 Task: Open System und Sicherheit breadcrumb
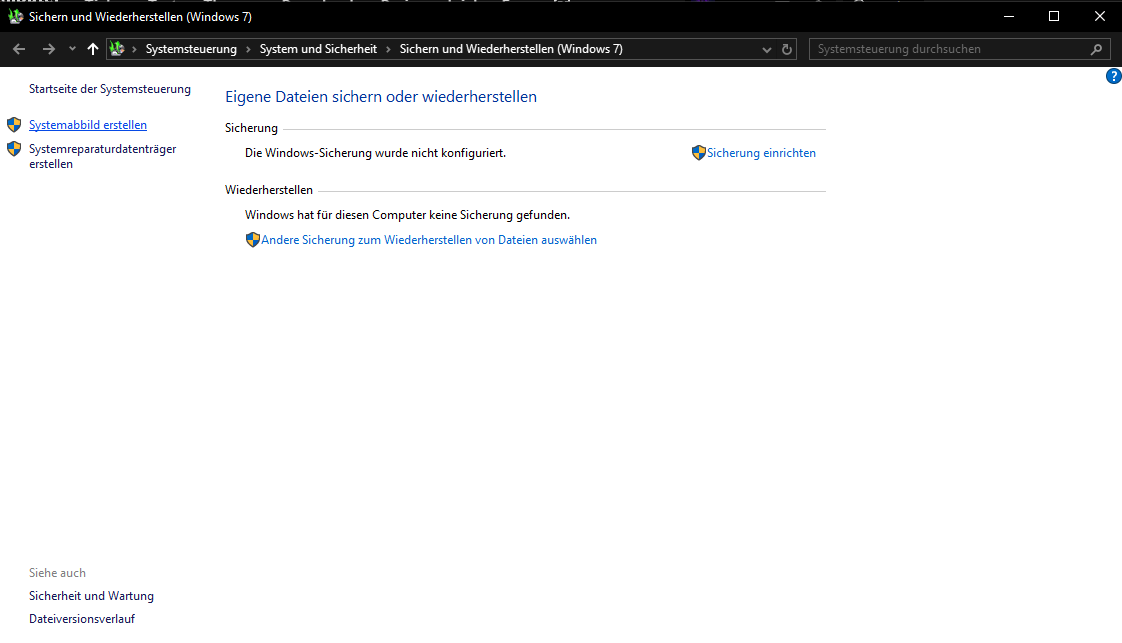click(x=318, y=49)
